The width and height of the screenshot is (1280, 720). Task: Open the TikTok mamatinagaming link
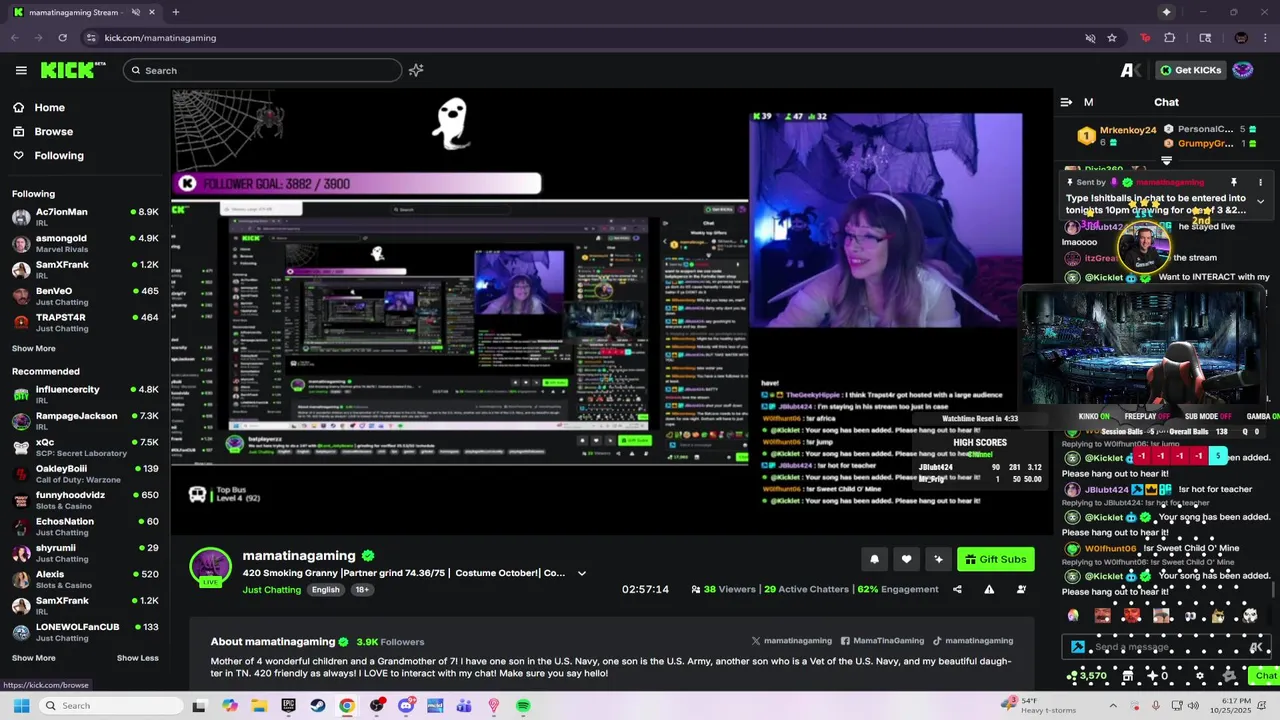tap(973, 641)
